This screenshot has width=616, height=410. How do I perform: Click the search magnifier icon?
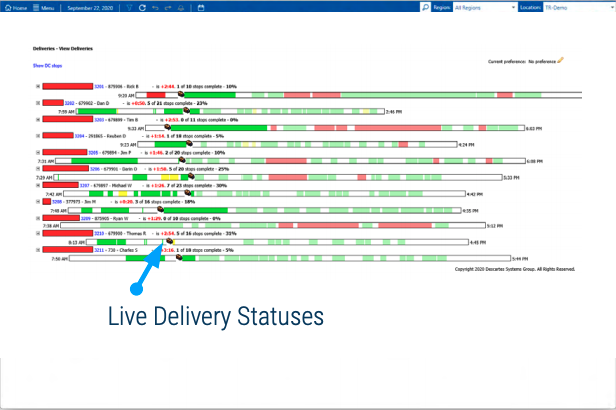[x=425, y=7]
